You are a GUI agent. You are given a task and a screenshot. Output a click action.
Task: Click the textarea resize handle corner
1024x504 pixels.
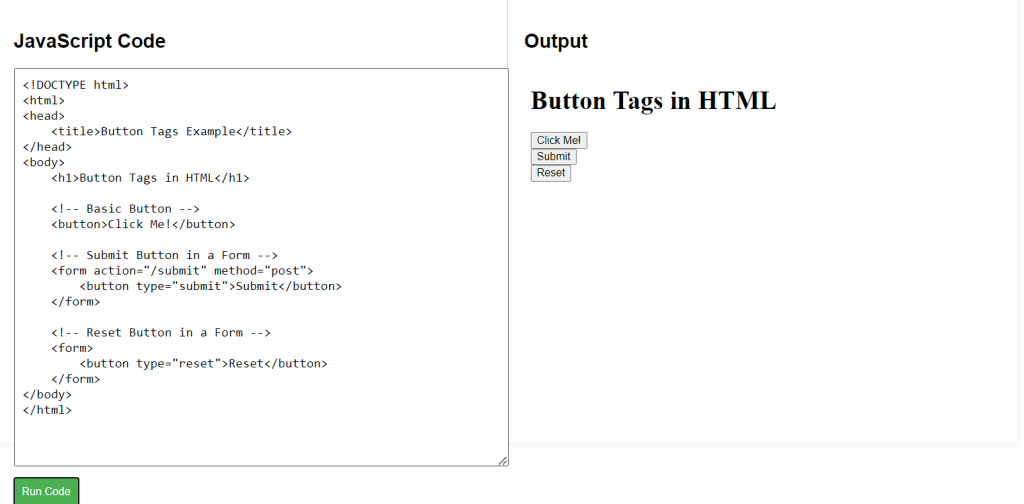coord(503,461)
